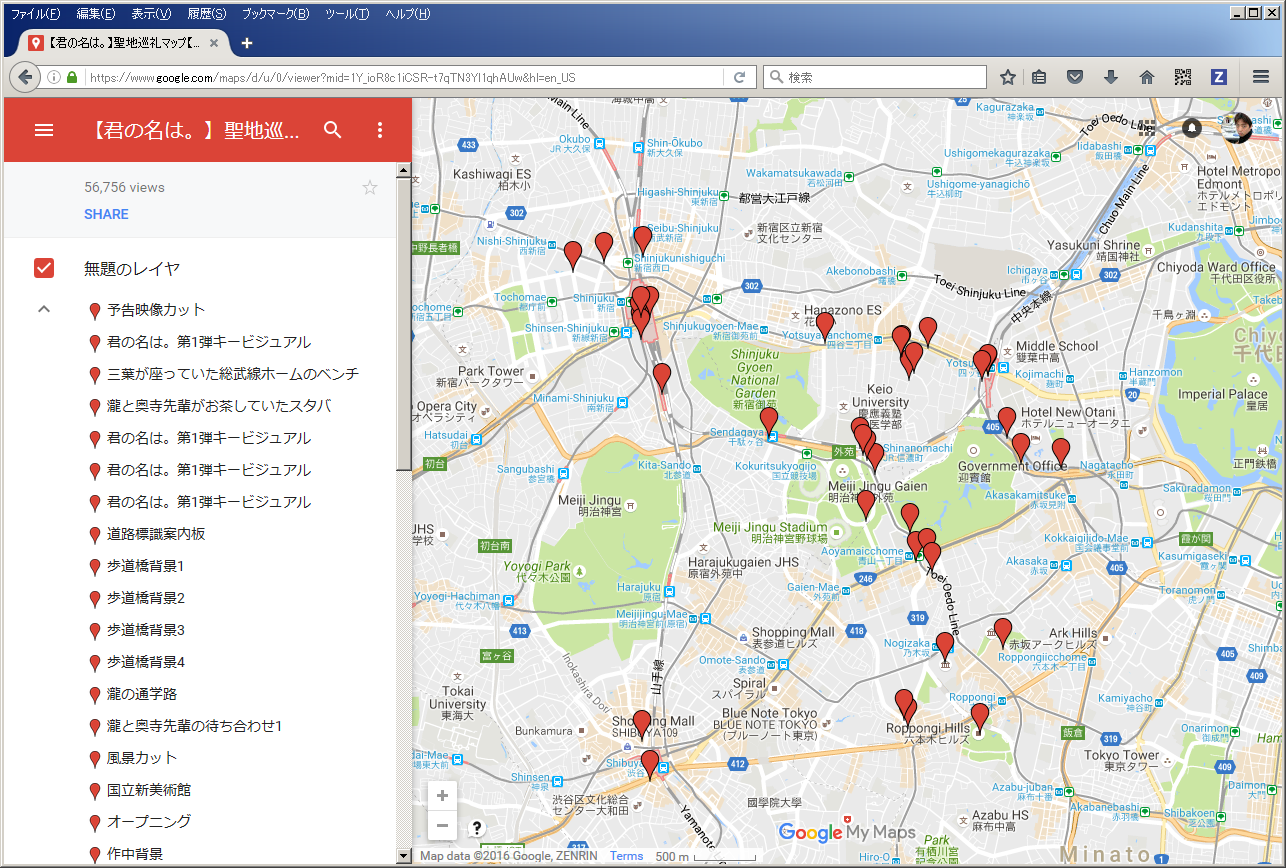This screenshot has width=1286, height=868.
Task: Open the Firefox hamburger menu
Action: tap(1261, 77)
